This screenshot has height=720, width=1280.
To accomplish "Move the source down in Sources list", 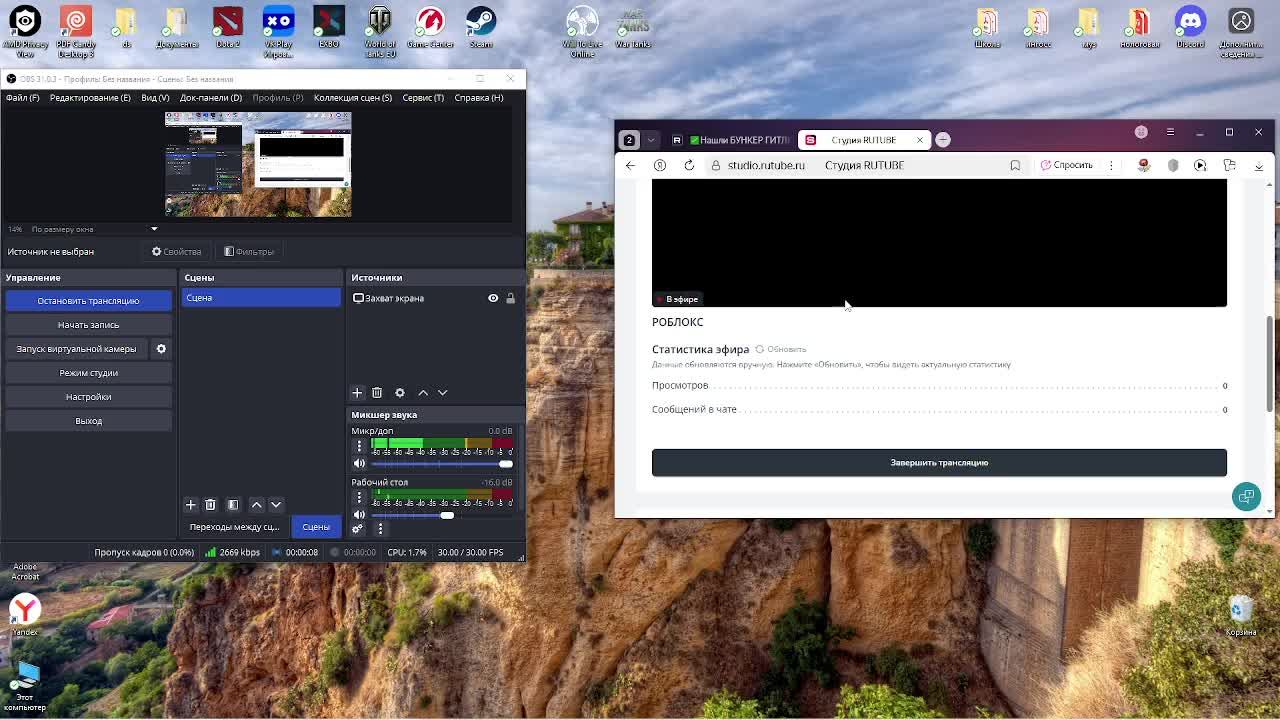I will point(443,393).
